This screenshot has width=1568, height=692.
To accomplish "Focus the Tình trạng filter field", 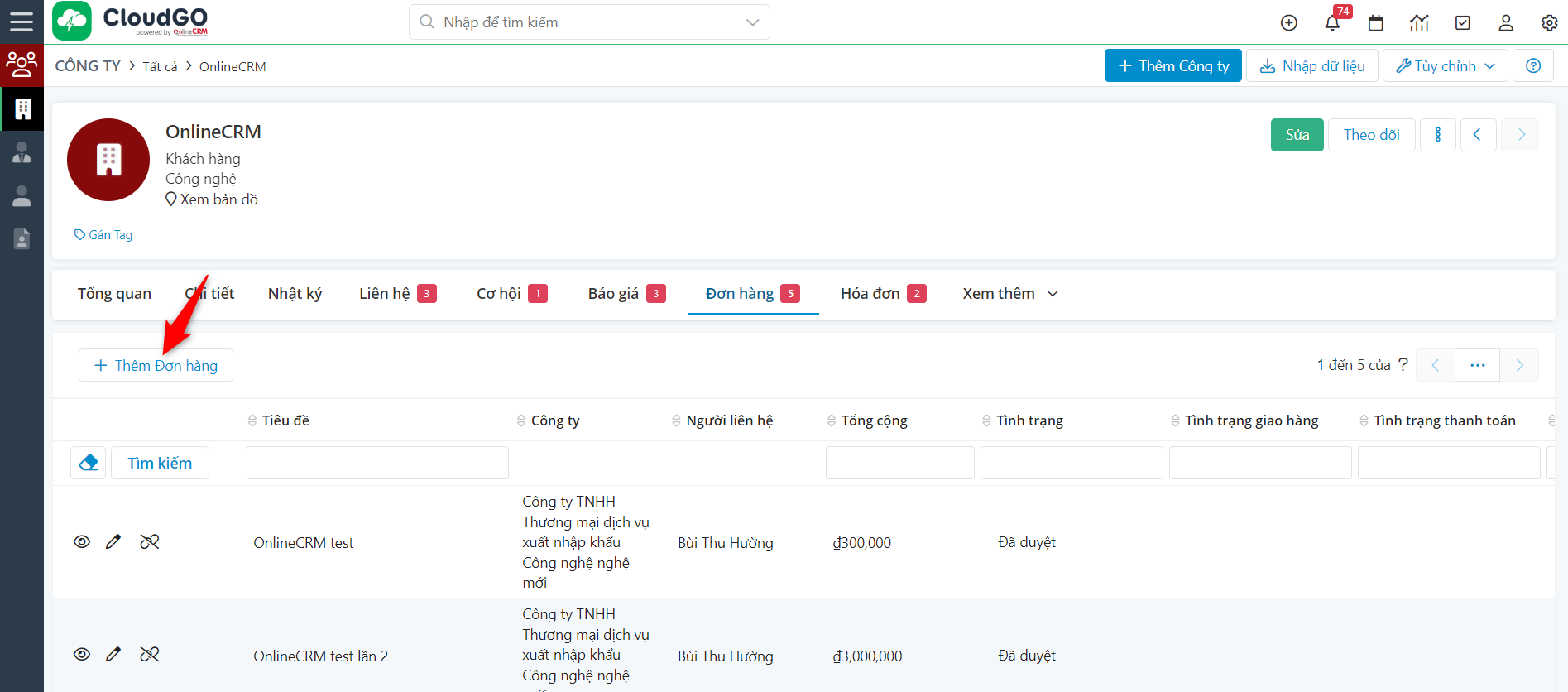I will click(x=1072, y=463).
